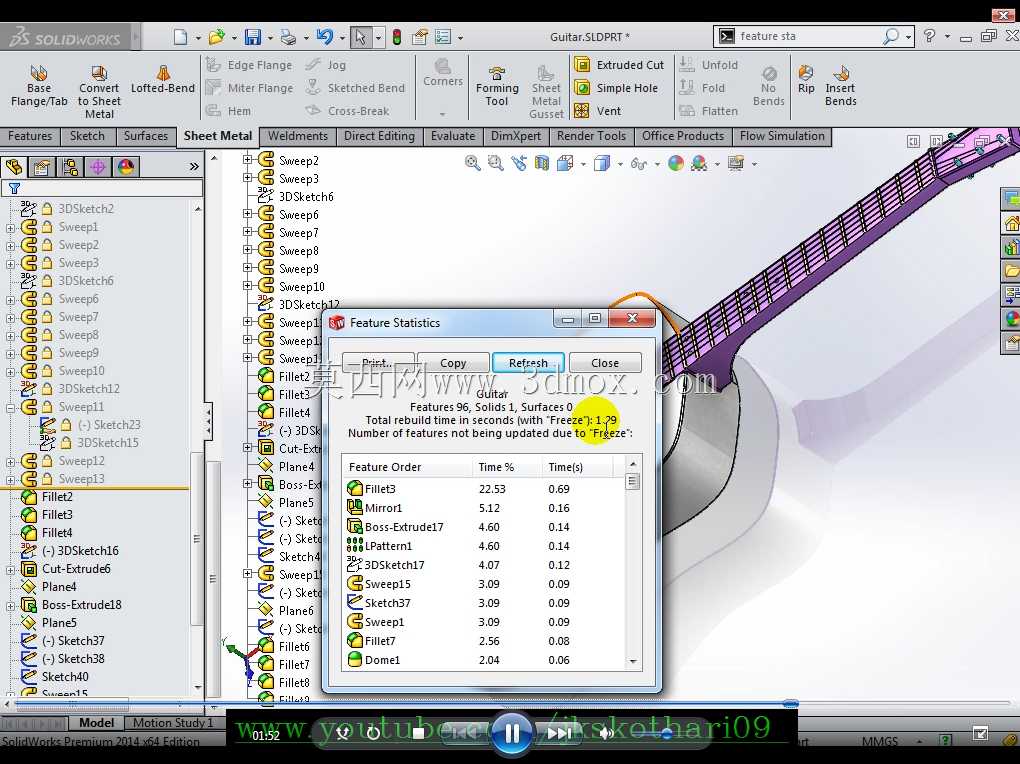This screenshot has width=1020, height=764.
Task: Select the Simple Hole tool
Action: (617, 88)
